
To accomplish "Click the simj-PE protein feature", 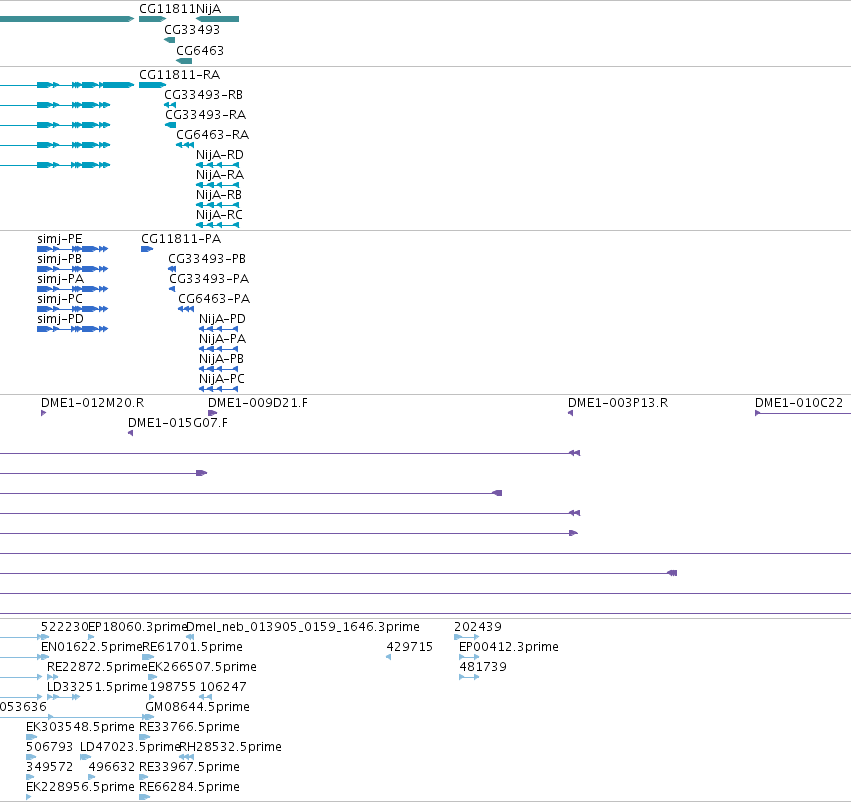I will click(x=60, y=239).
